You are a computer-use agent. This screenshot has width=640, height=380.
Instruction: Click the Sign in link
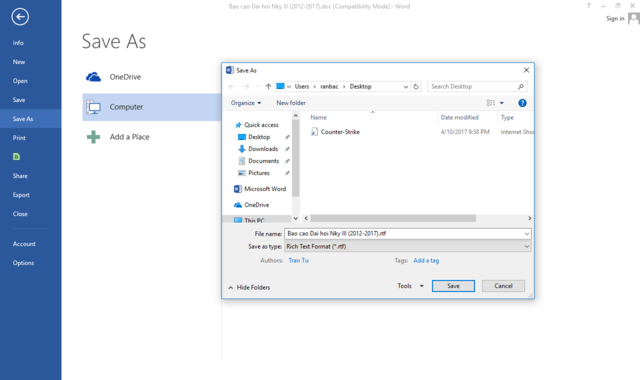[x=615, y=18]
